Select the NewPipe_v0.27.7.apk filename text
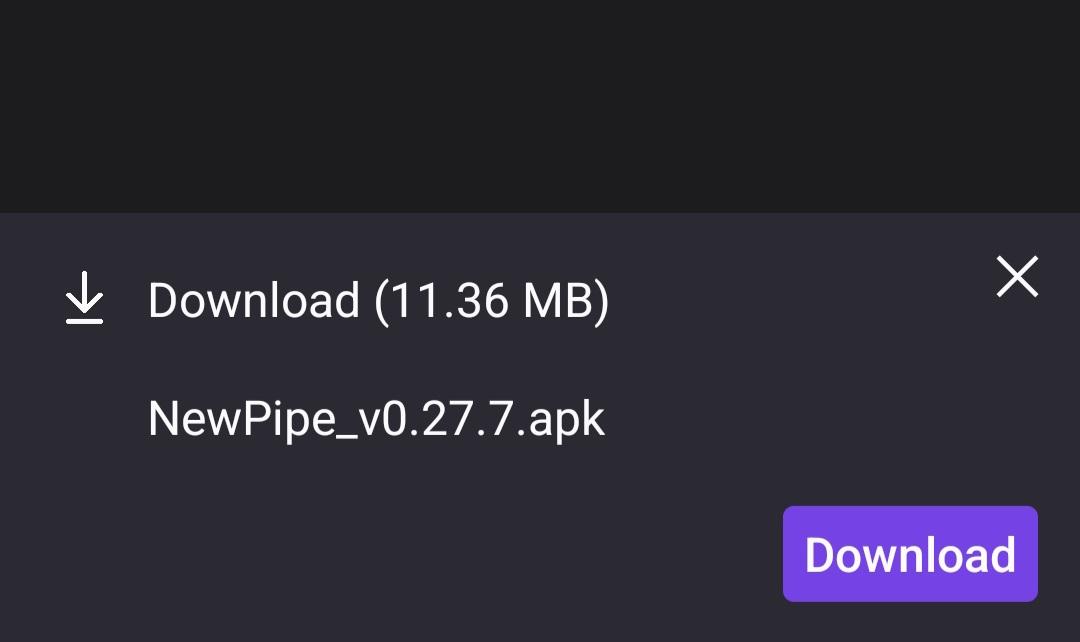 pyautogui.click(x=376, y=418)
